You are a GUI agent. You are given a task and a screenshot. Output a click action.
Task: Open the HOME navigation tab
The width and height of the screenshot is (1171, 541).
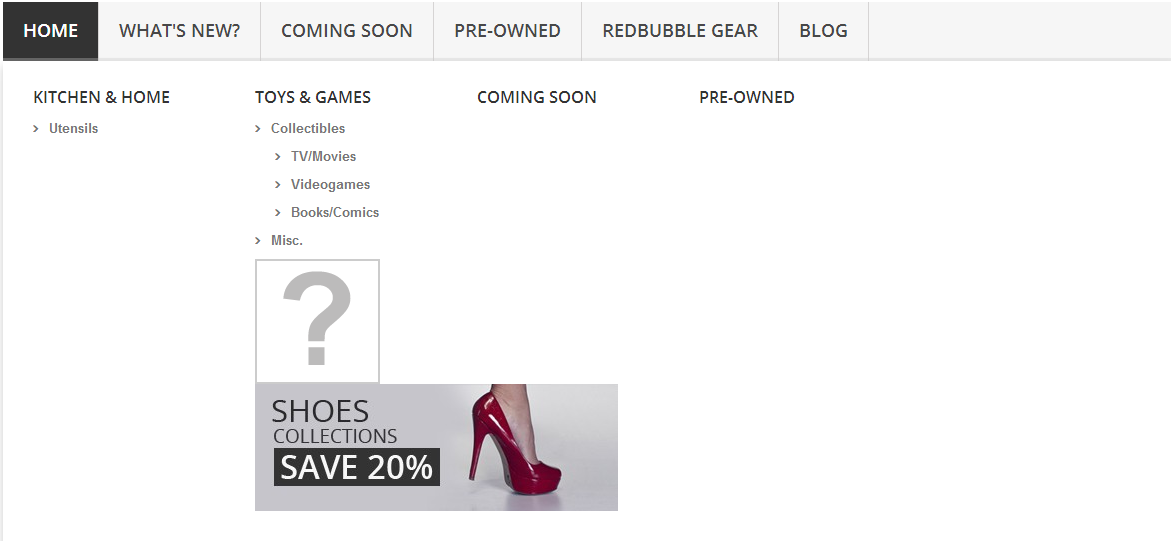(51, 31)
